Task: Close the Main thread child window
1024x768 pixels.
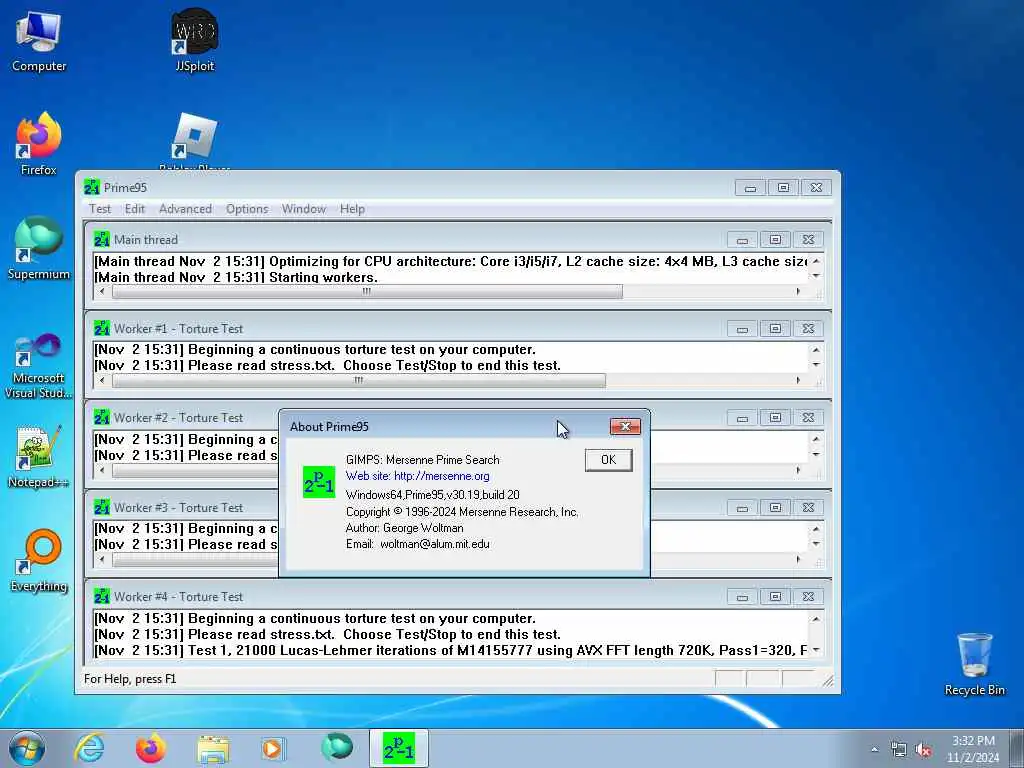Action: click(x=808, y=240)
